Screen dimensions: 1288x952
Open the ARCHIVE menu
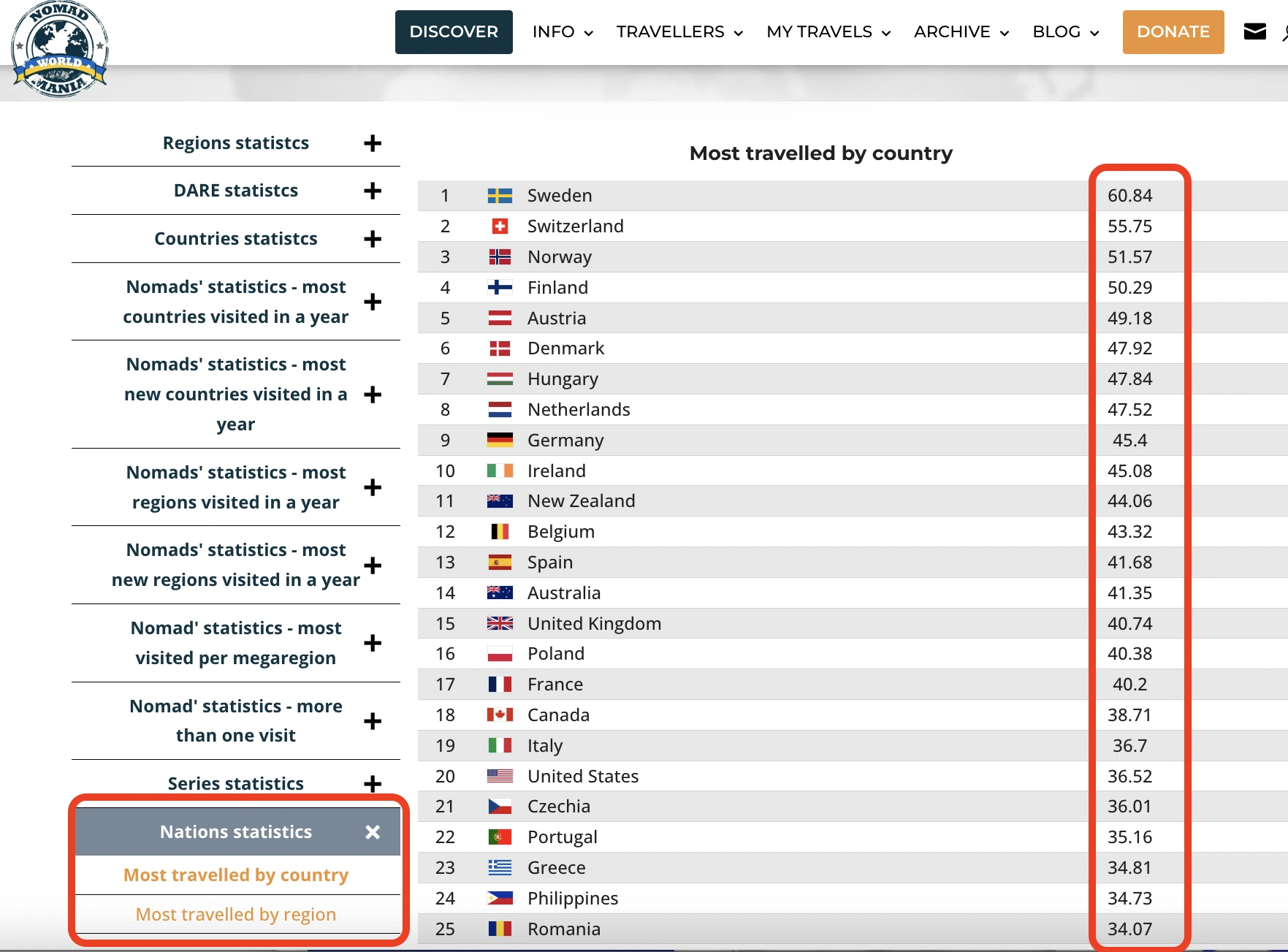[961, 32]
